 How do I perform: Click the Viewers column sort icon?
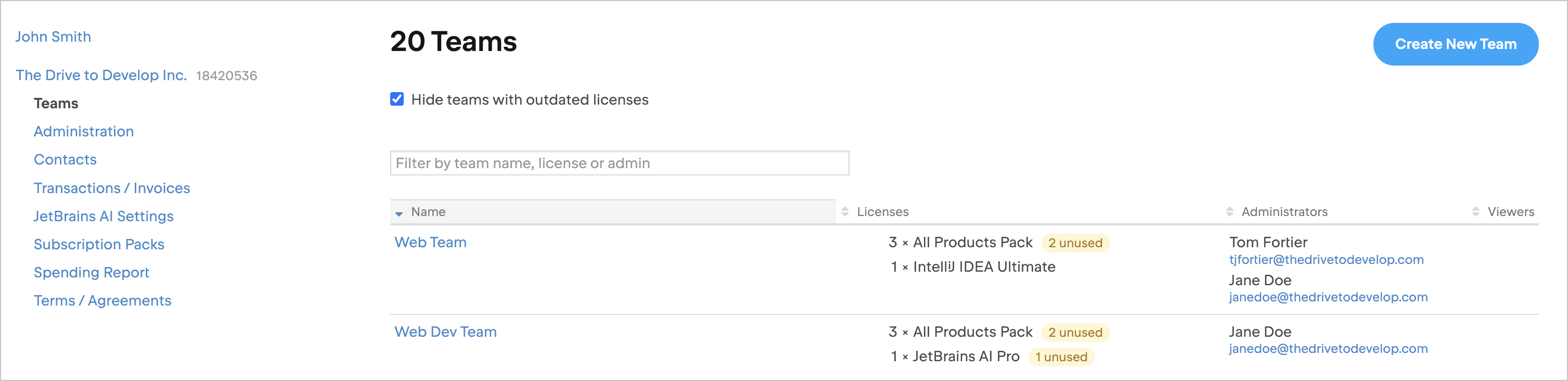[x=1475, y=212]
